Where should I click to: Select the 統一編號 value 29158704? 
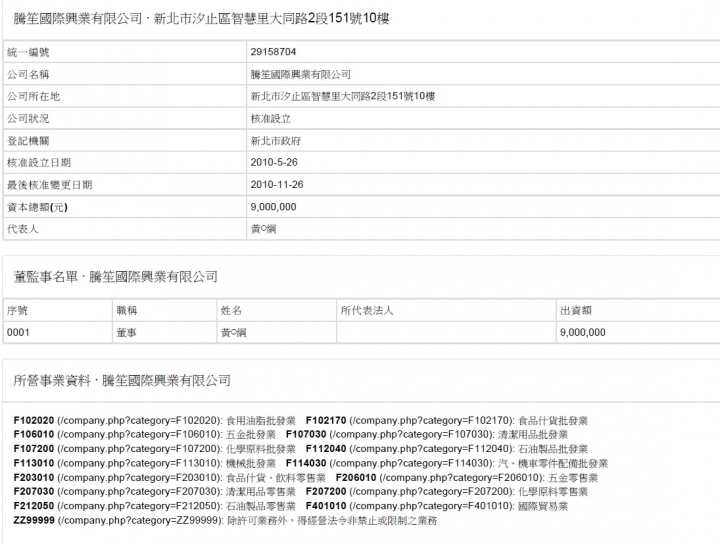coord(273,52)
